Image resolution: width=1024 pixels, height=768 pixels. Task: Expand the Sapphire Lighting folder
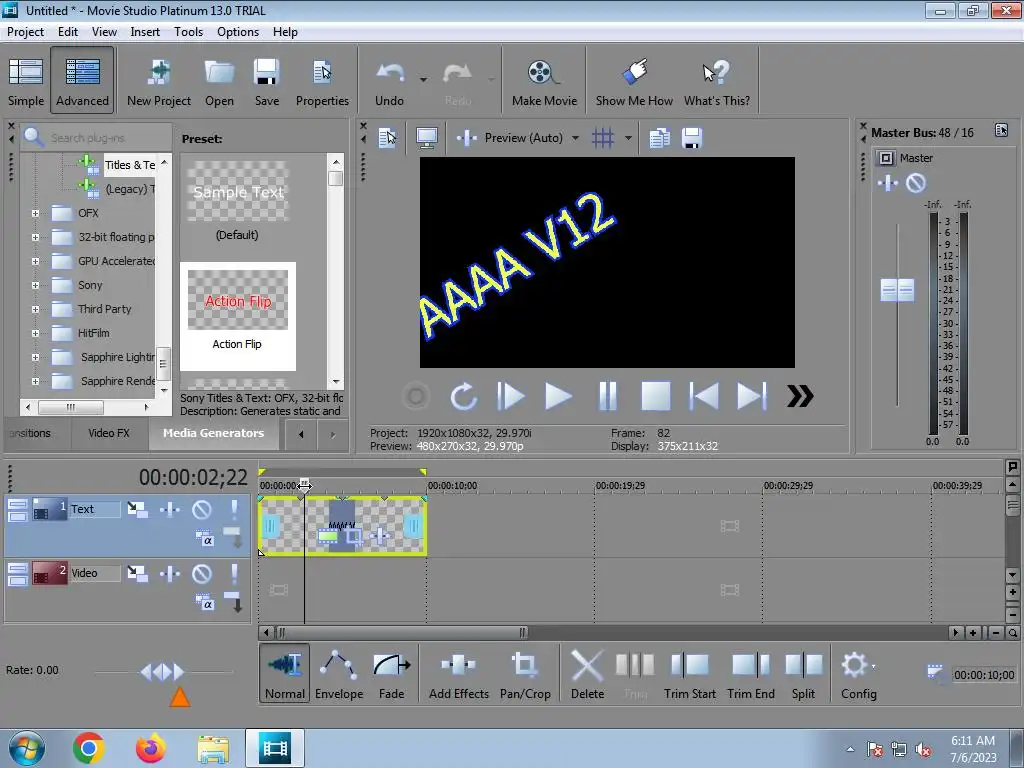click(x=35, y=358)
